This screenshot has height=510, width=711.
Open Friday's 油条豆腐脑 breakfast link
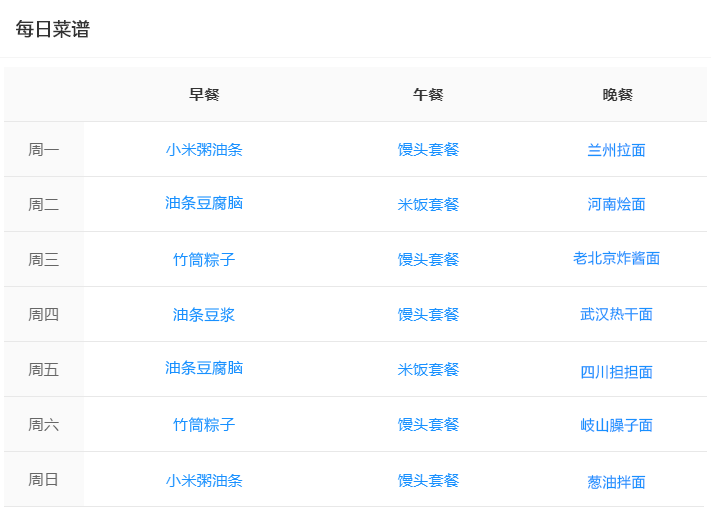(204, 368)
